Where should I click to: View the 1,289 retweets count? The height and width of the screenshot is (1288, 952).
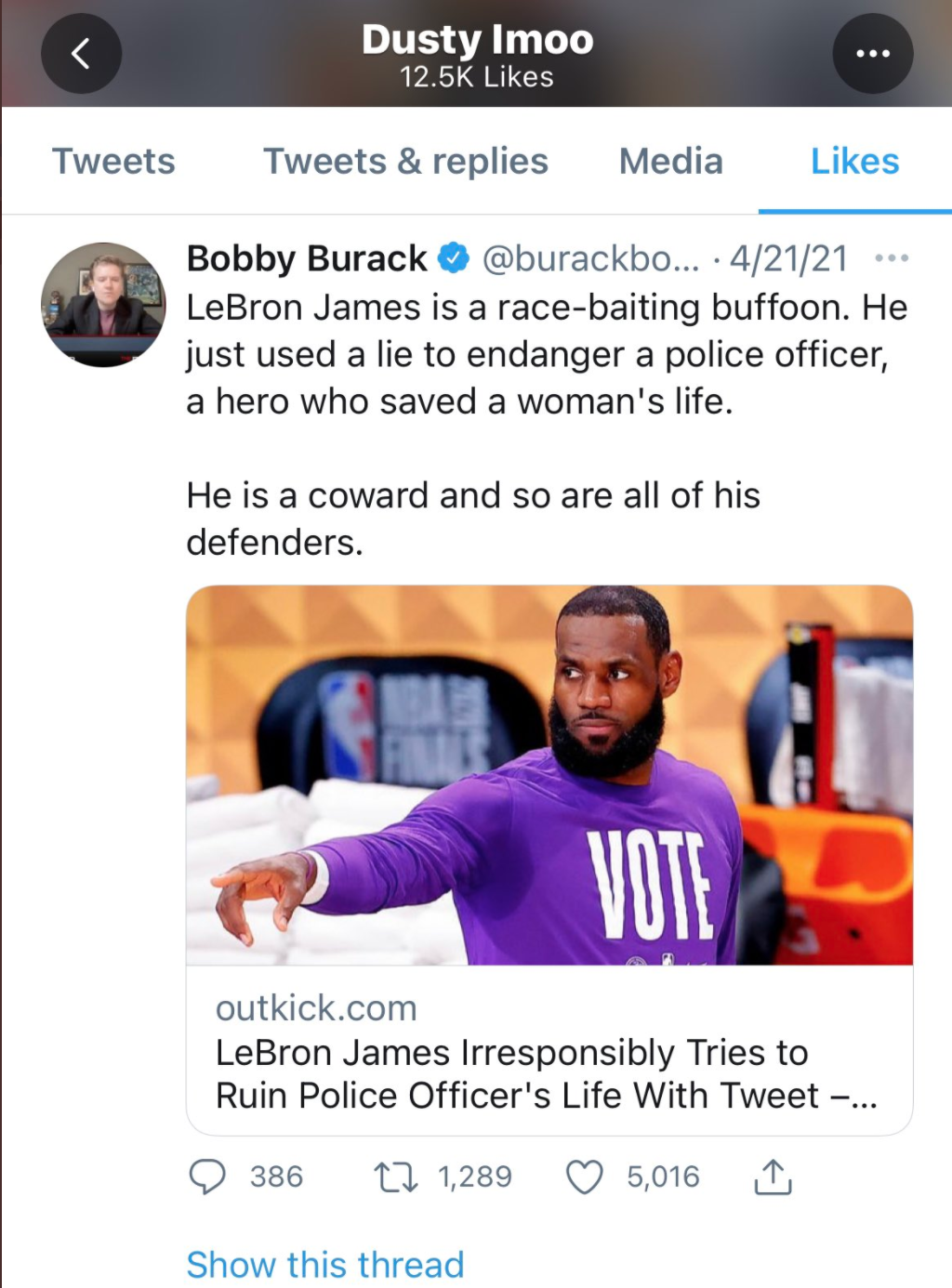point(475,1176)
